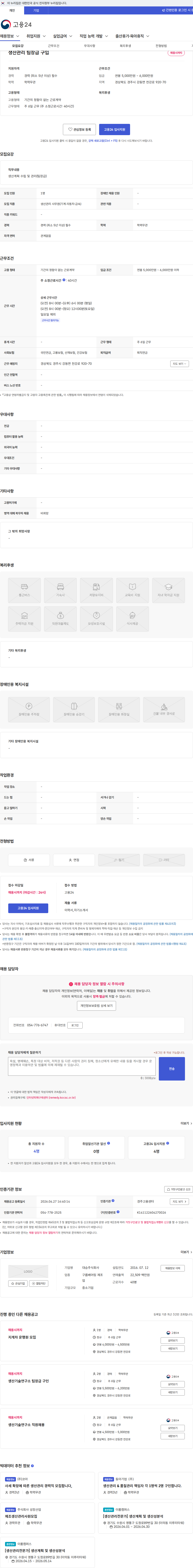Click info icon beside 고용24 입사지원 count
Viewport: 193px width, 1568px height.
(x=167, y=1143)
